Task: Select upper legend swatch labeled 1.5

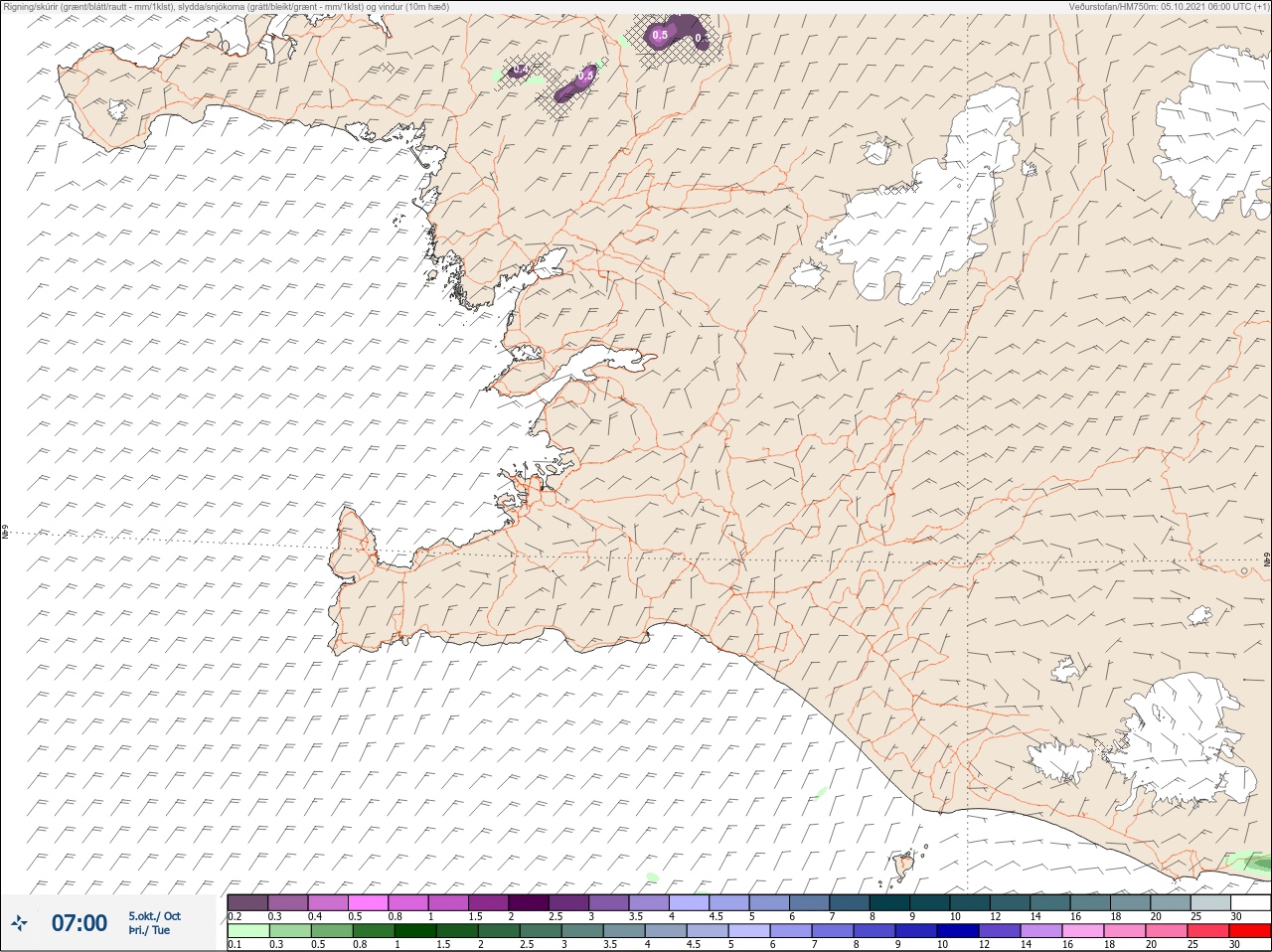Action: 488,903
